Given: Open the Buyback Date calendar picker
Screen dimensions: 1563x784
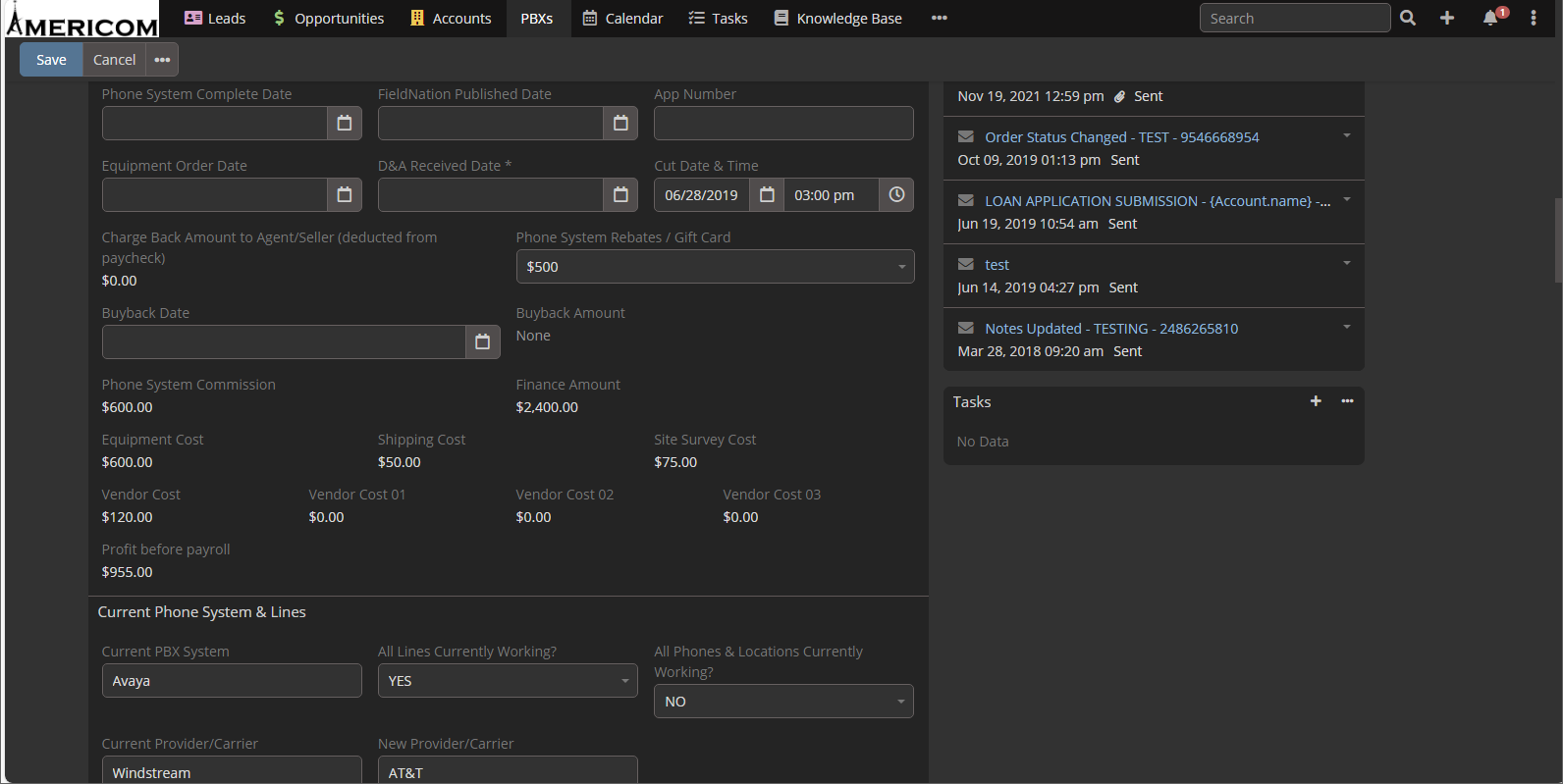Looking at the screenshot, I should [x=482, y=342].
